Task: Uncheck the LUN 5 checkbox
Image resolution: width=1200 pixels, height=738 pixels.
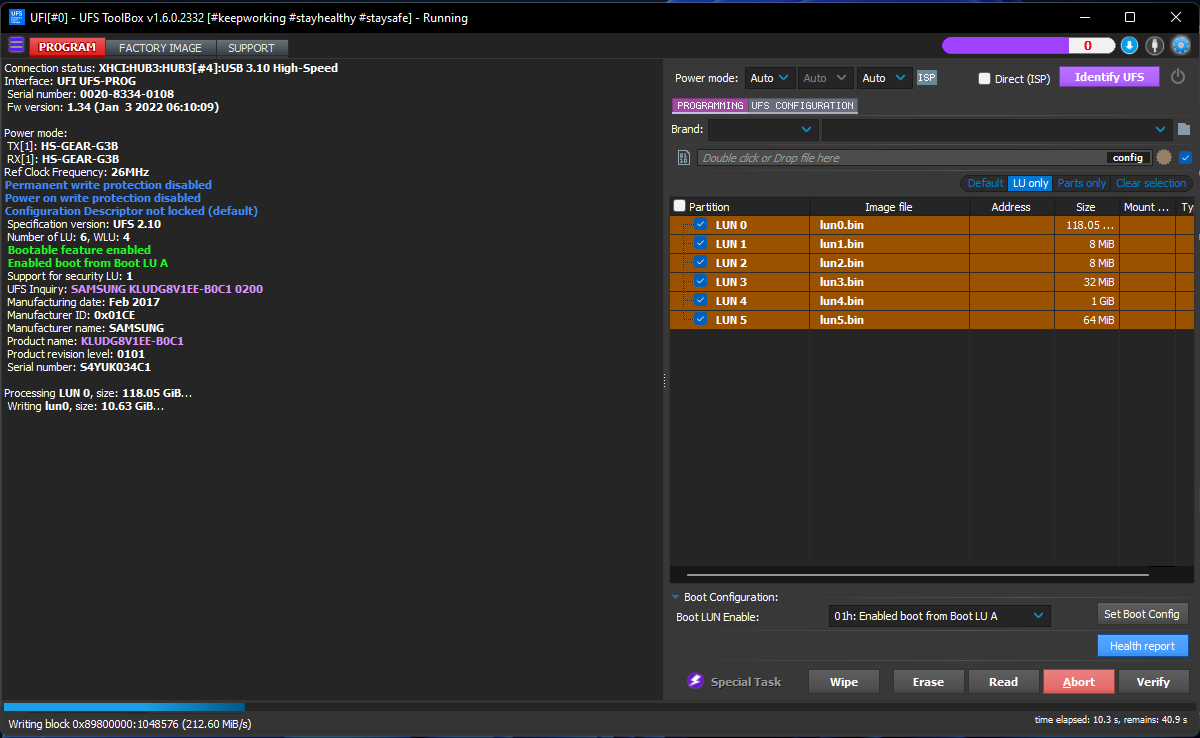Action: click(x=701, y=319)
